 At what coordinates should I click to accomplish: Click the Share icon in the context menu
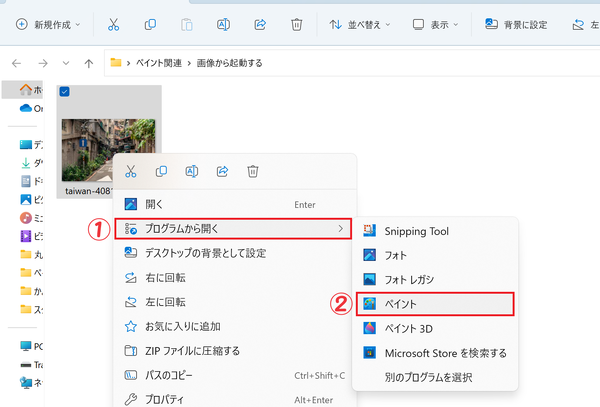pyautogui.click(x=222, y=171)
